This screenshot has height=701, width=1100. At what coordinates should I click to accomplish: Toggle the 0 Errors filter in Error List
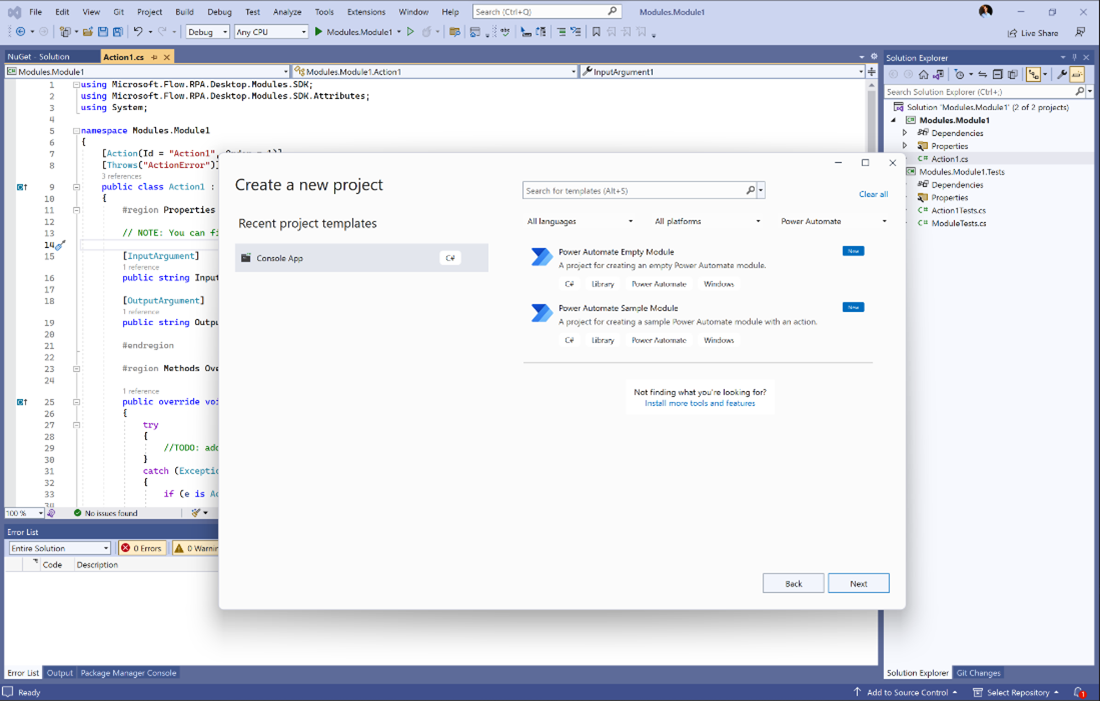142,547
